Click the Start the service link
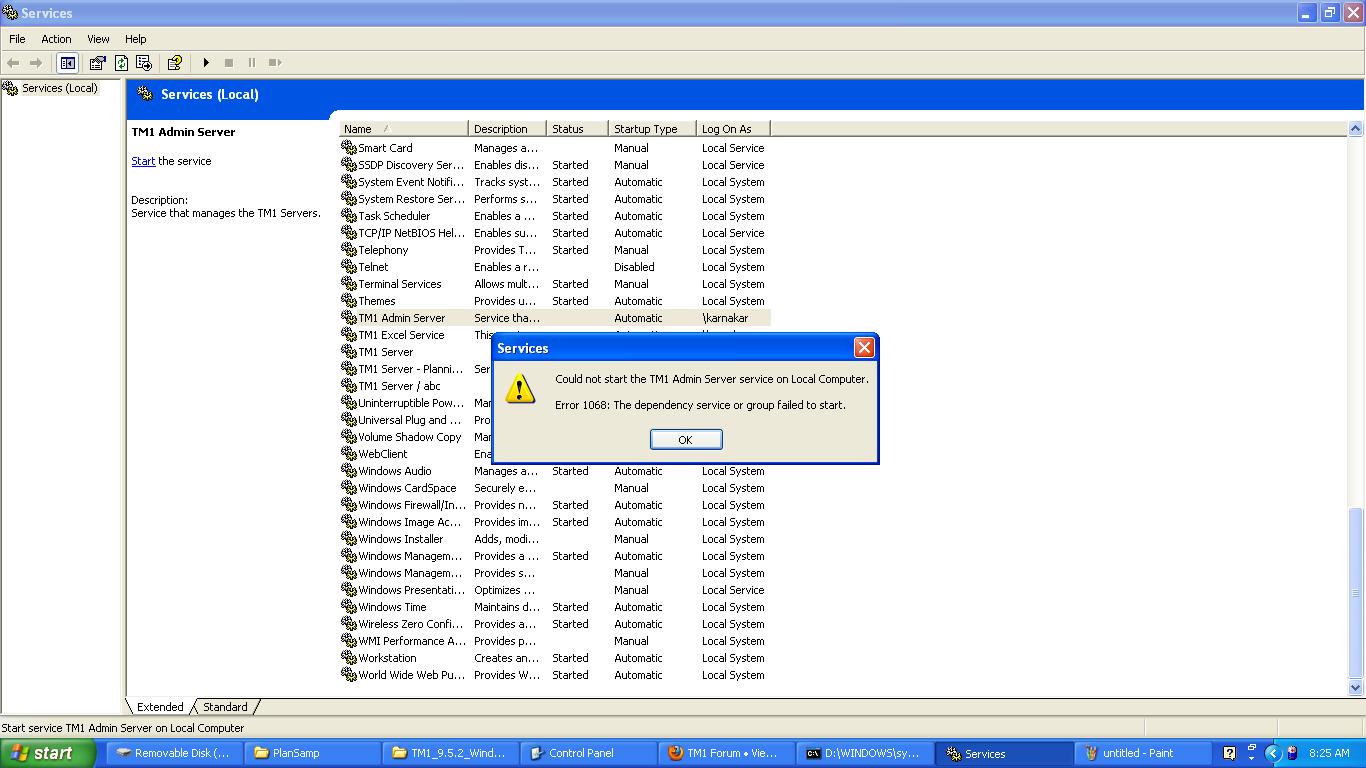Screen dimensions: 1366x768 [143, 161]
